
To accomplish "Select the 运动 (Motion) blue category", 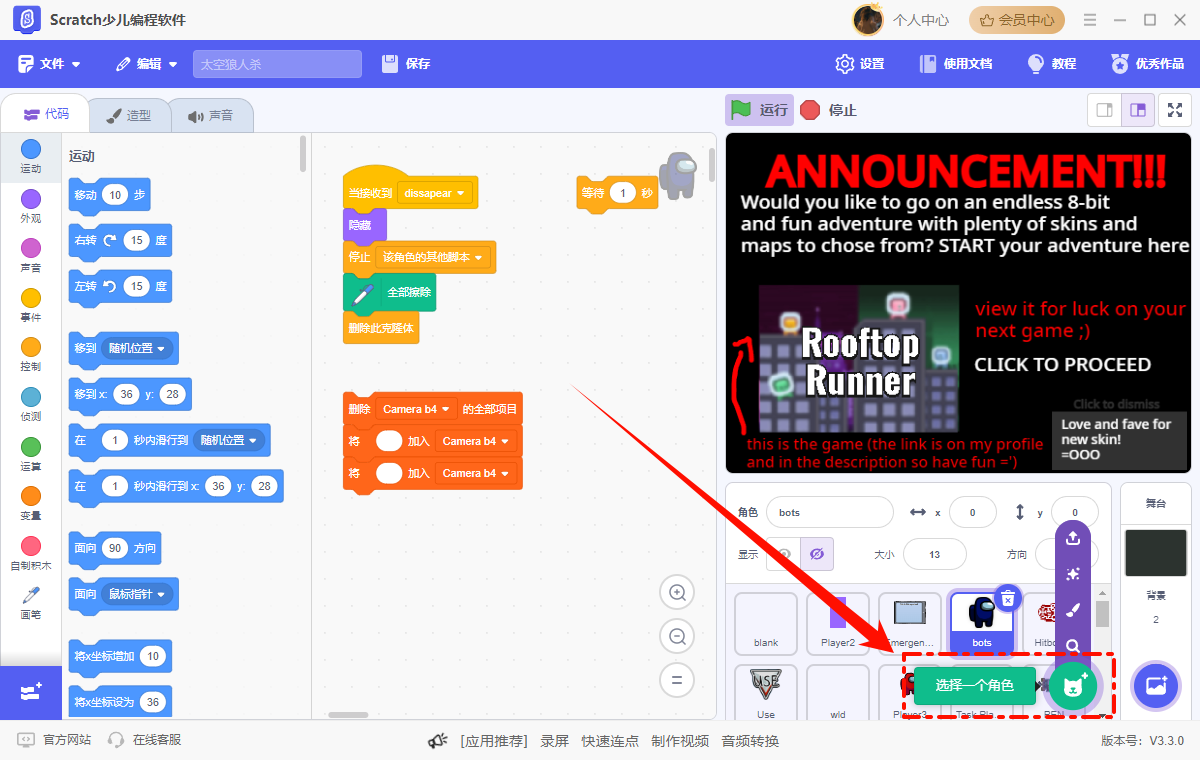I will pos(31,156).
